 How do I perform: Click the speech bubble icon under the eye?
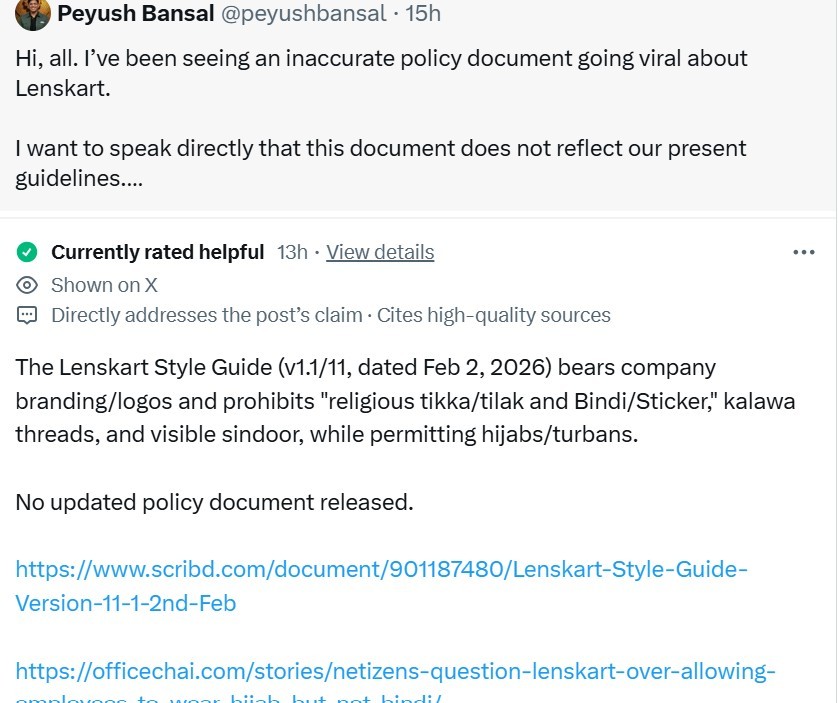point(28,316)
